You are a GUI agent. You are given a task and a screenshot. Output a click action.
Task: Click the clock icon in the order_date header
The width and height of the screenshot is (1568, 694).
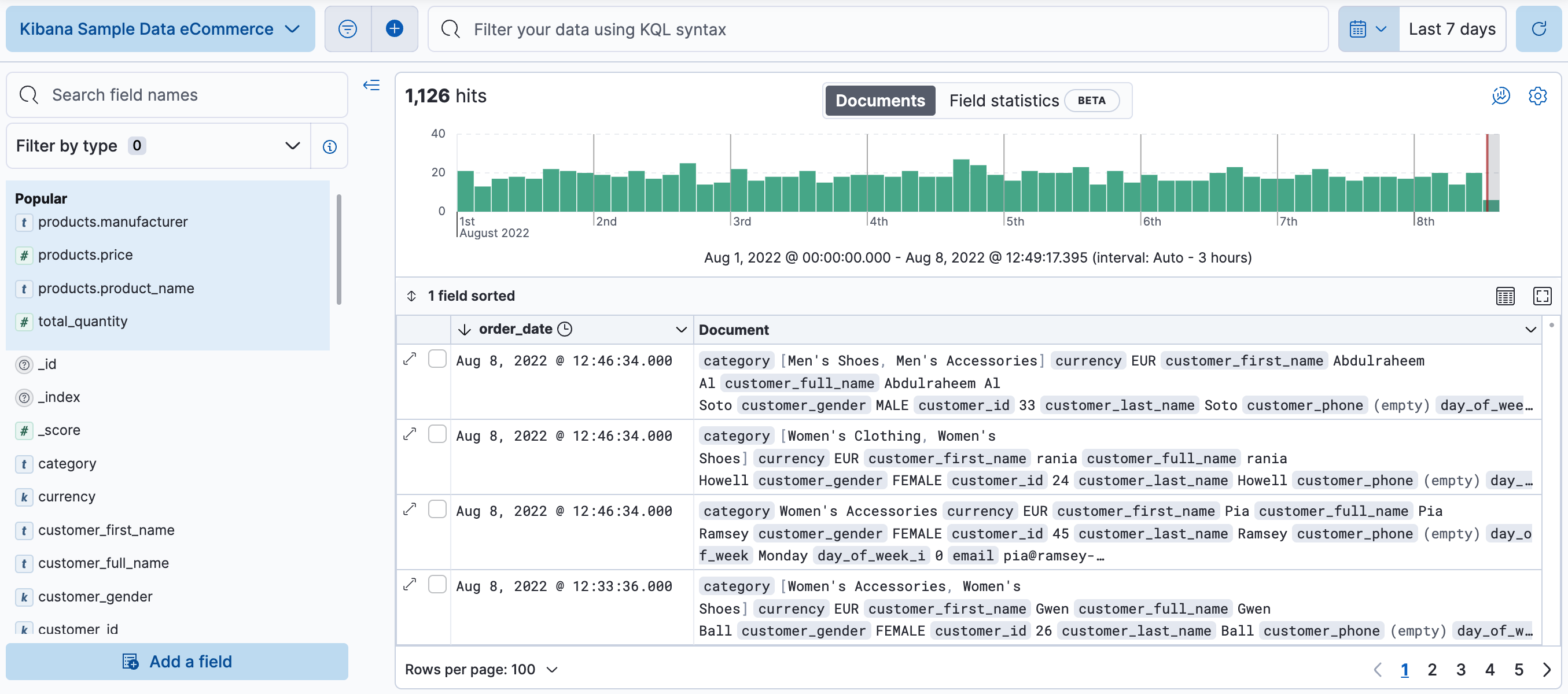pyautogui.click(x=565, y=329)
